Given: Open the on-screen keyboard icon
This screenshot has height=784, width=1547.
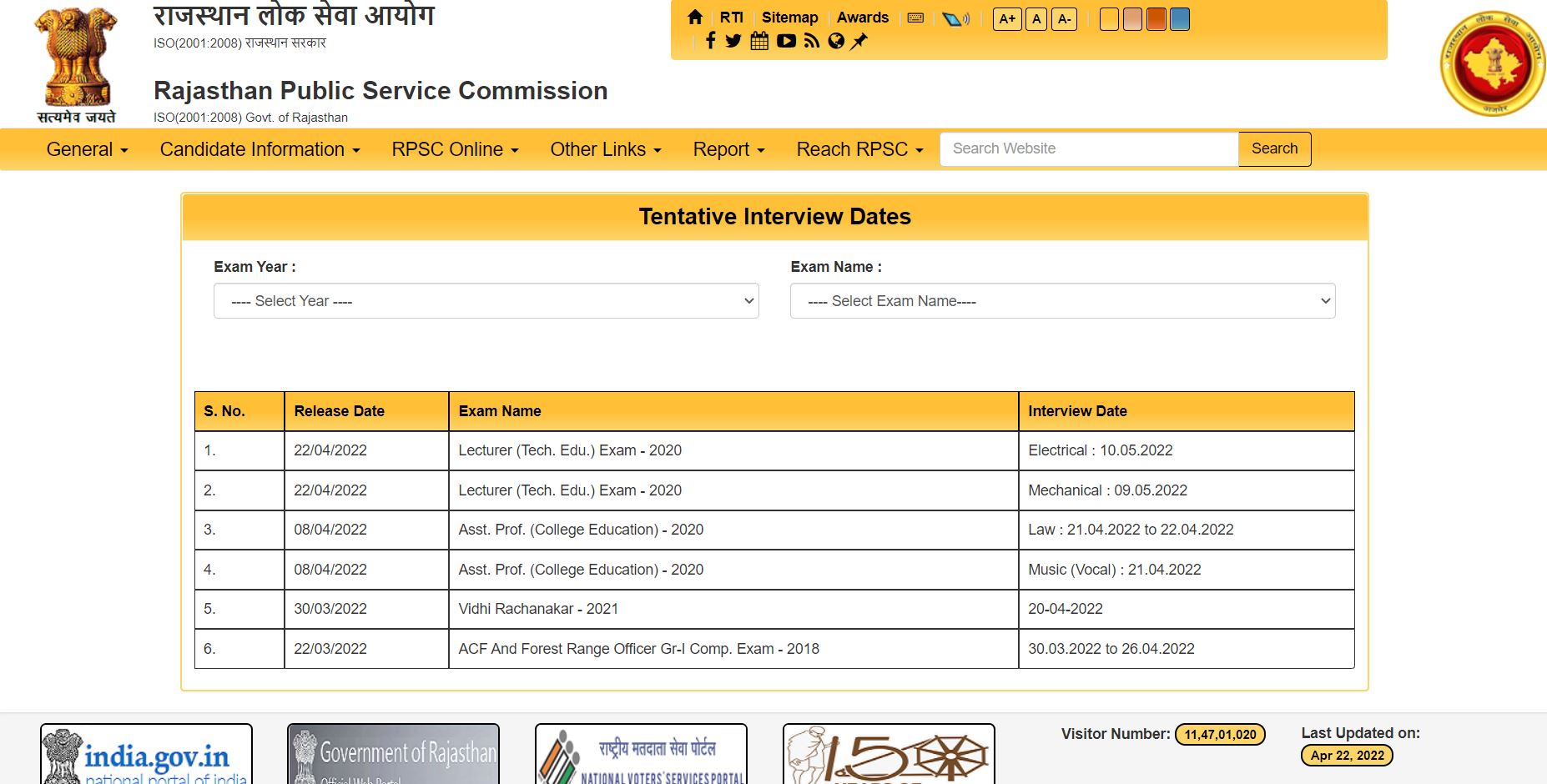Looking at the screenshot, I should coord(915,18).
